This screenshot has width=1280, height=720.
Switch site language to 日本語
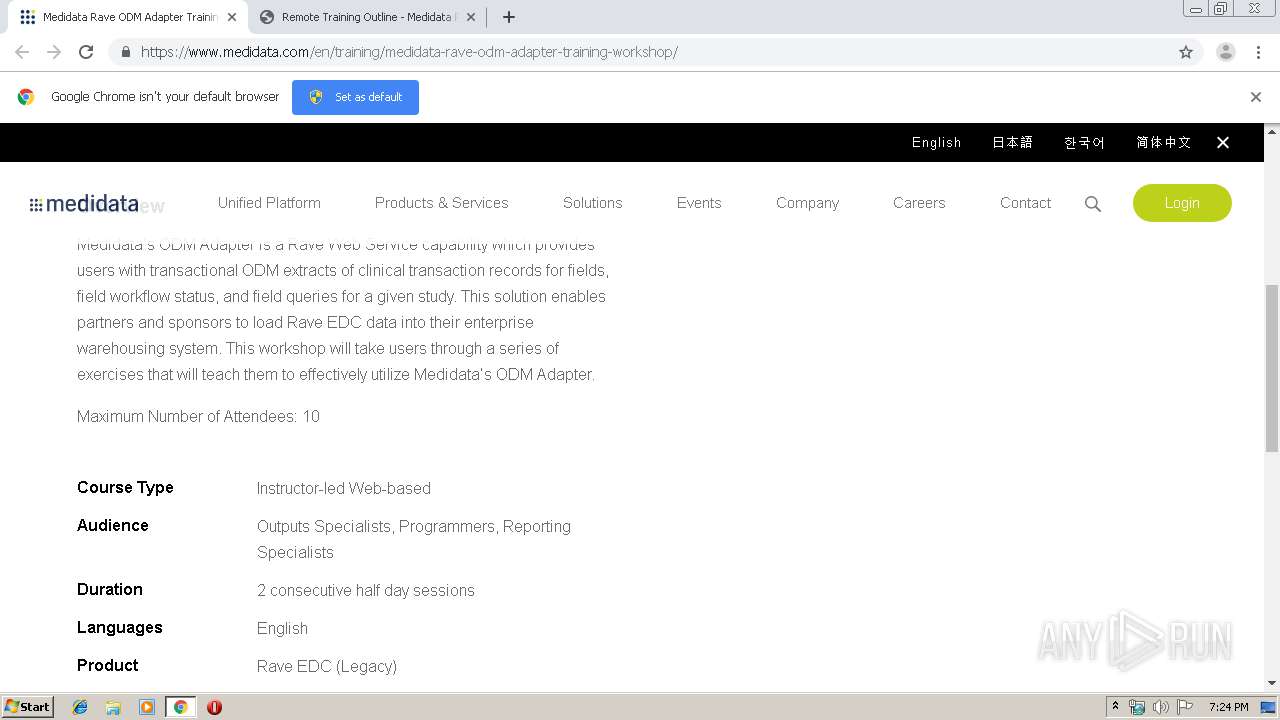tap(1012, 142)
